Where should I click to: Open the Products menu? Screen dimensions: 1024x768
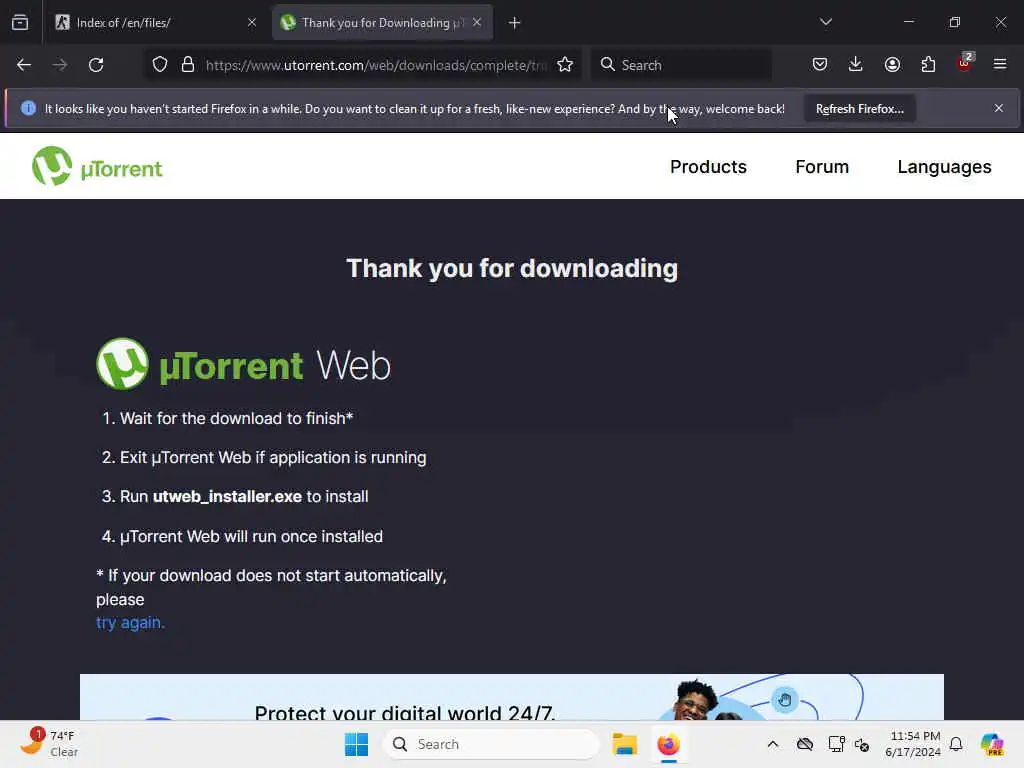708,167
